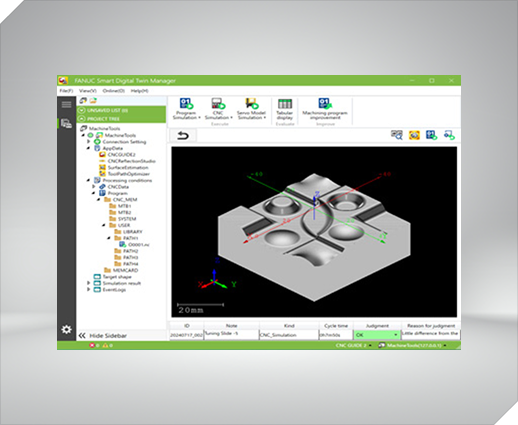Open the Help menu

click(139, 91)
